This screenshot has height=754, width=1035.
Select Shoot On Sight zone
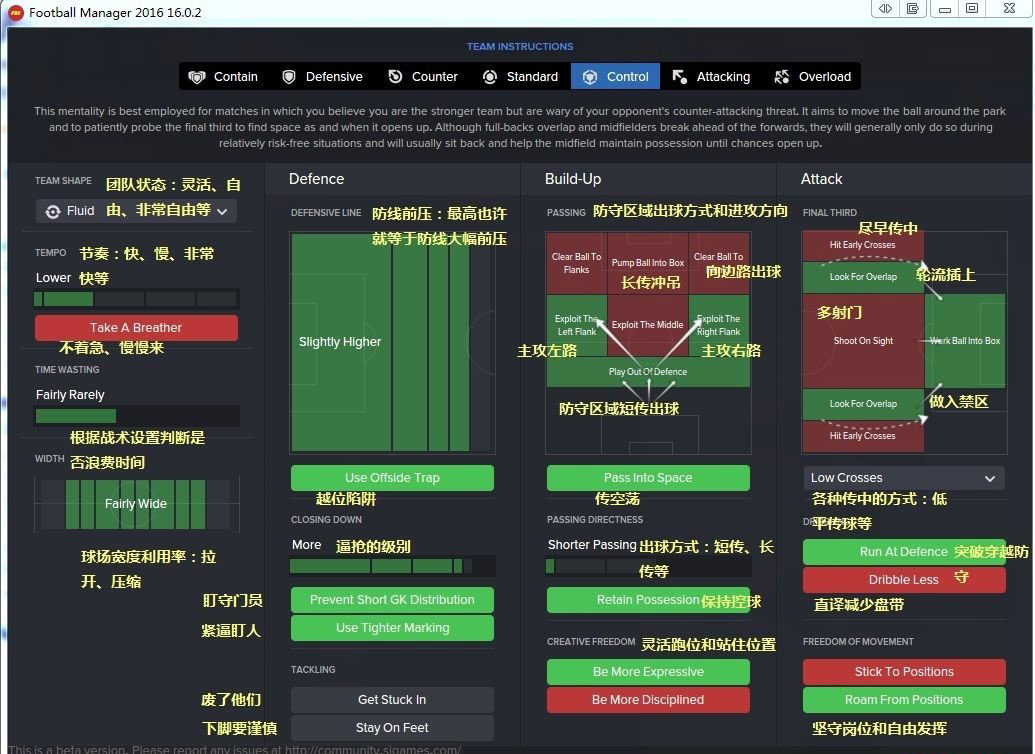click(x=863, y=341)
